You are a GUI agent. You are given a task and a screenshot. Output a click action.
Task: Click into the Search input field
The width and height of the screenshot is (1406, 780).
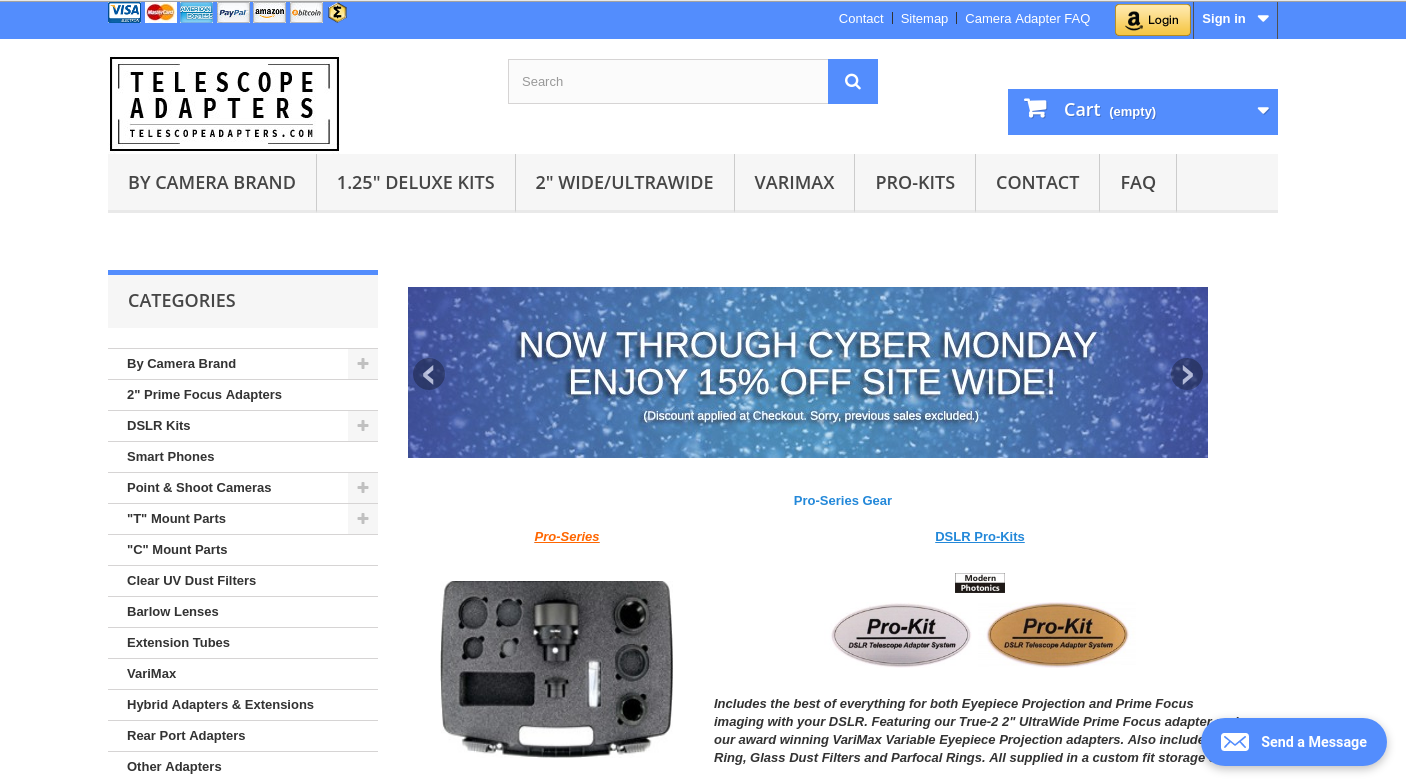pyautogui.click(x=668, y=82)
